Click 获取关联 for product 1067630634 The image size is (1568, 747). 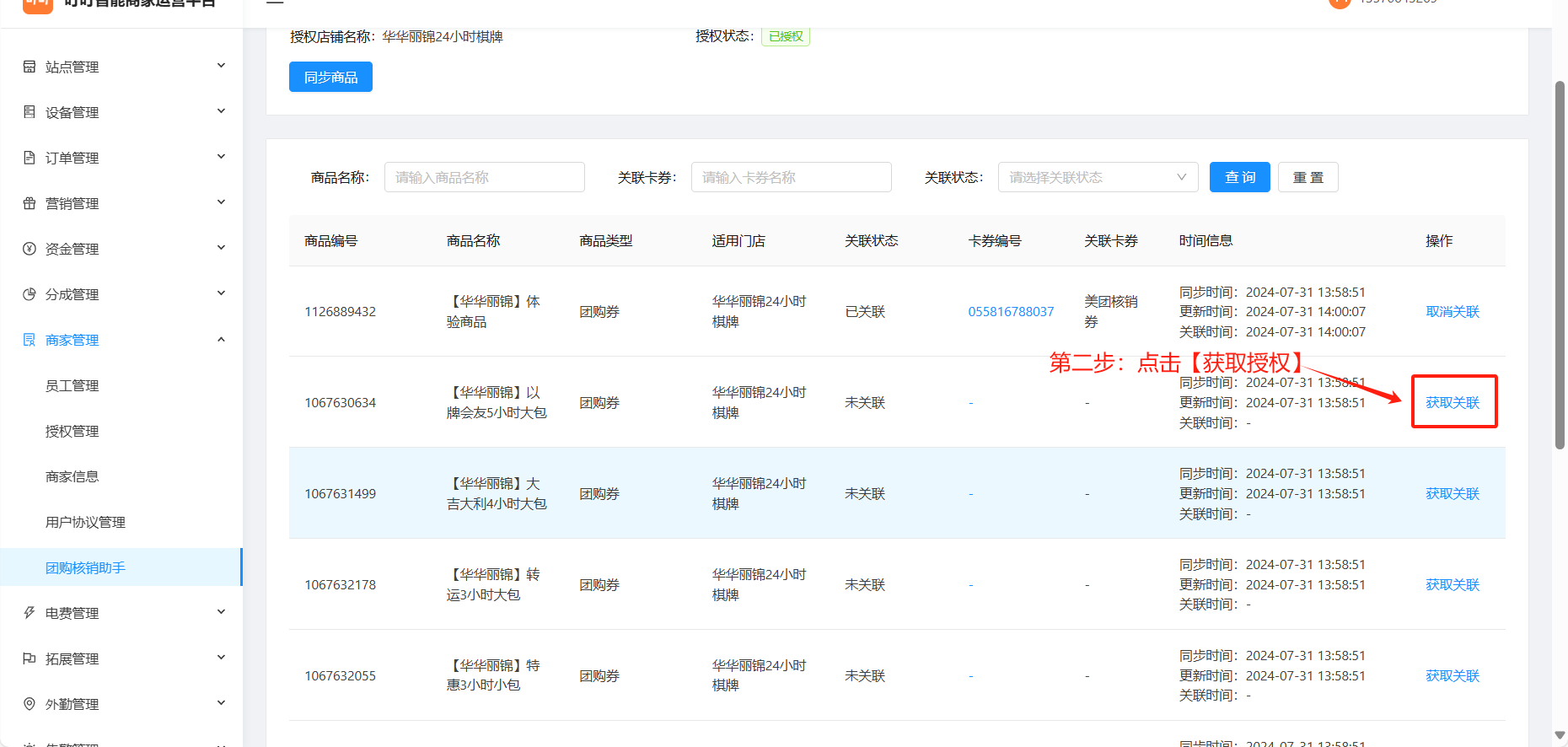[1453, 403]
